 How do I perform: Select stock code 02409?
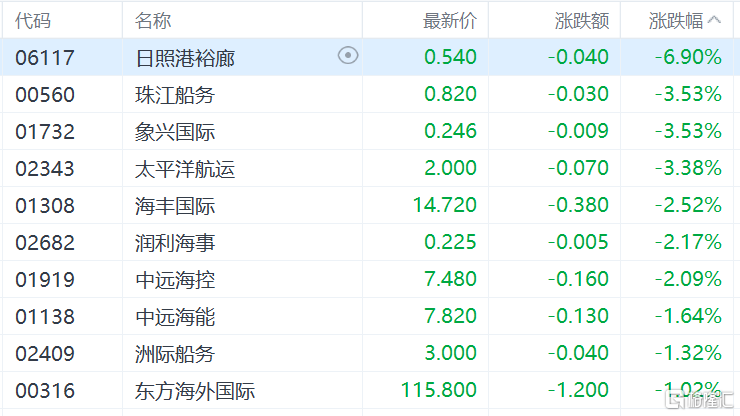[x=45, y=353]
